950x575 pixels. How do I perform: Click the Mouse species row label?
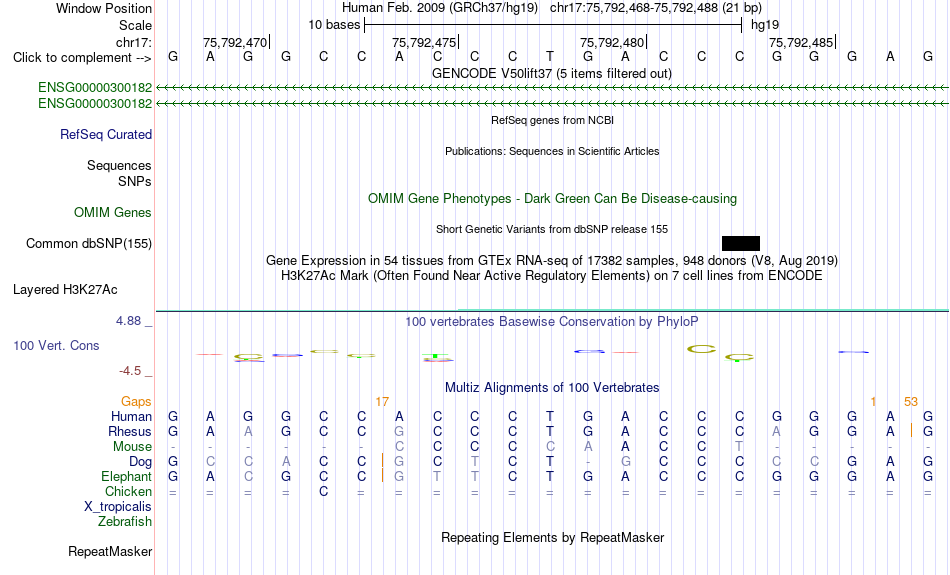click(133, 447)
